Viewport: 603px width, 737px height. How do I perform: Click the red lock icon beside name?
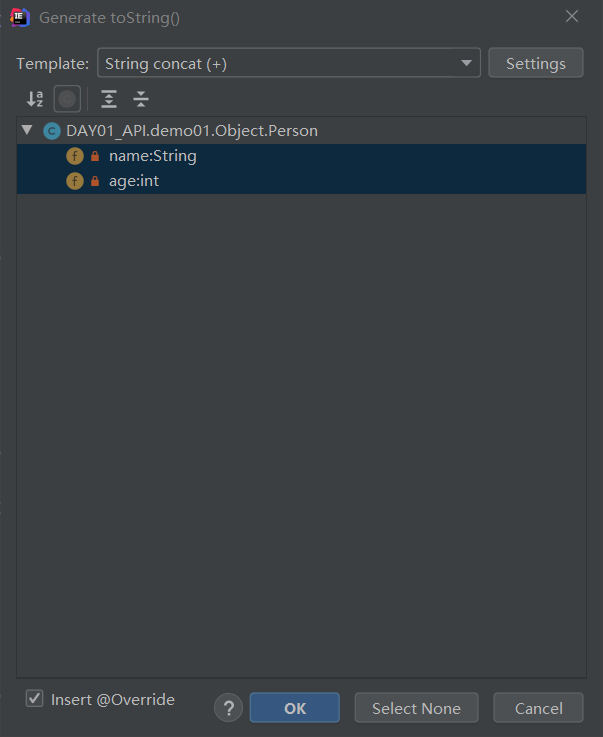tap(95, 156)
